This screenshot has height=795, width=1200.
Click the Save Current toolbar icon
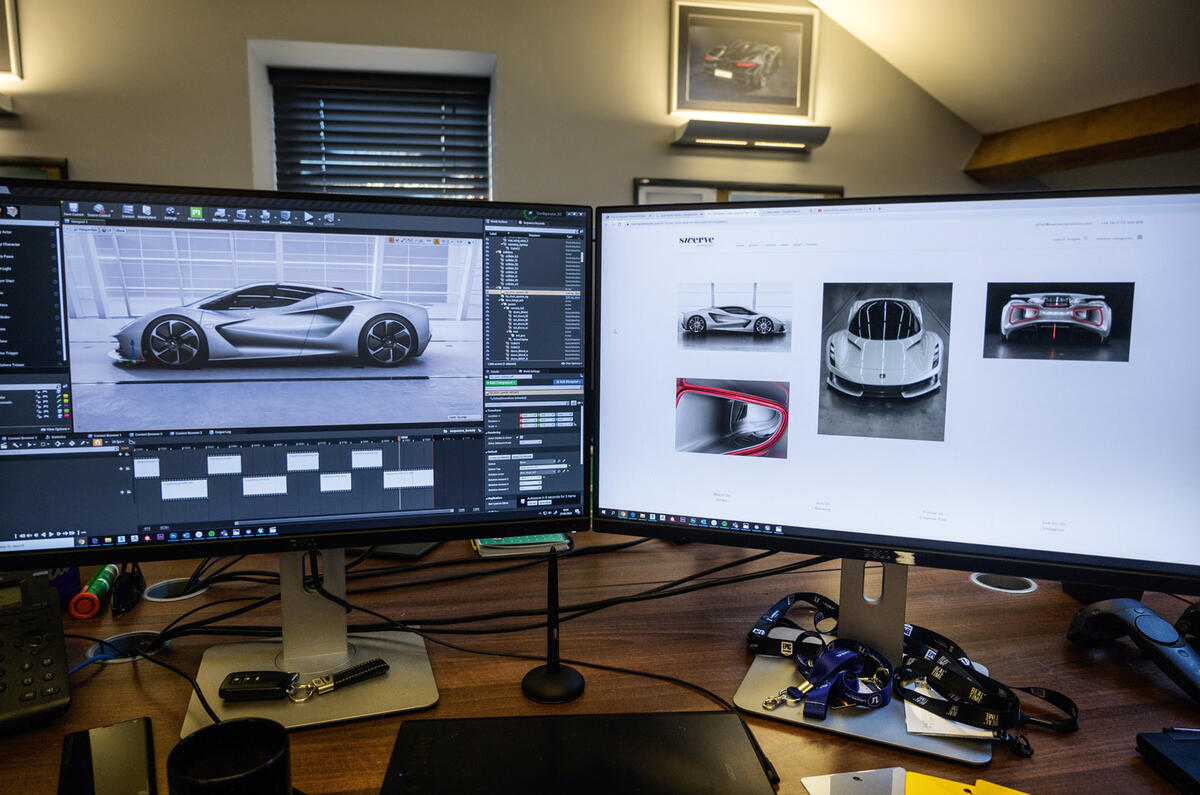[72, 210]
